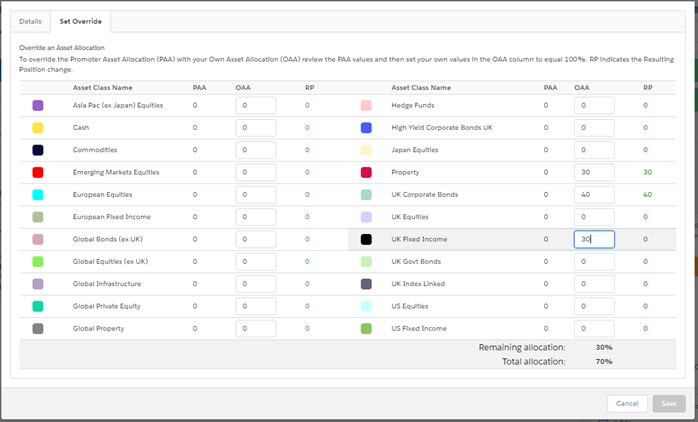Click the Global Private Equity teal swatch

pyautogui.click(x=38, y=306)
